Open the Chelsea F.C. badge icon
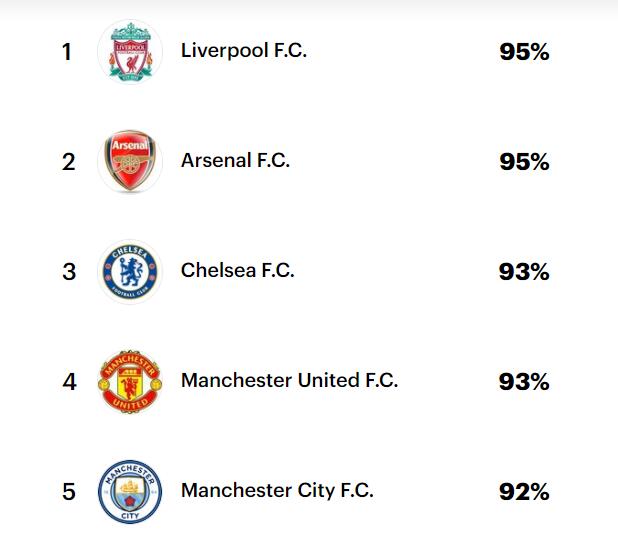This screenshot has width=618, height=534. pos(130,272)
